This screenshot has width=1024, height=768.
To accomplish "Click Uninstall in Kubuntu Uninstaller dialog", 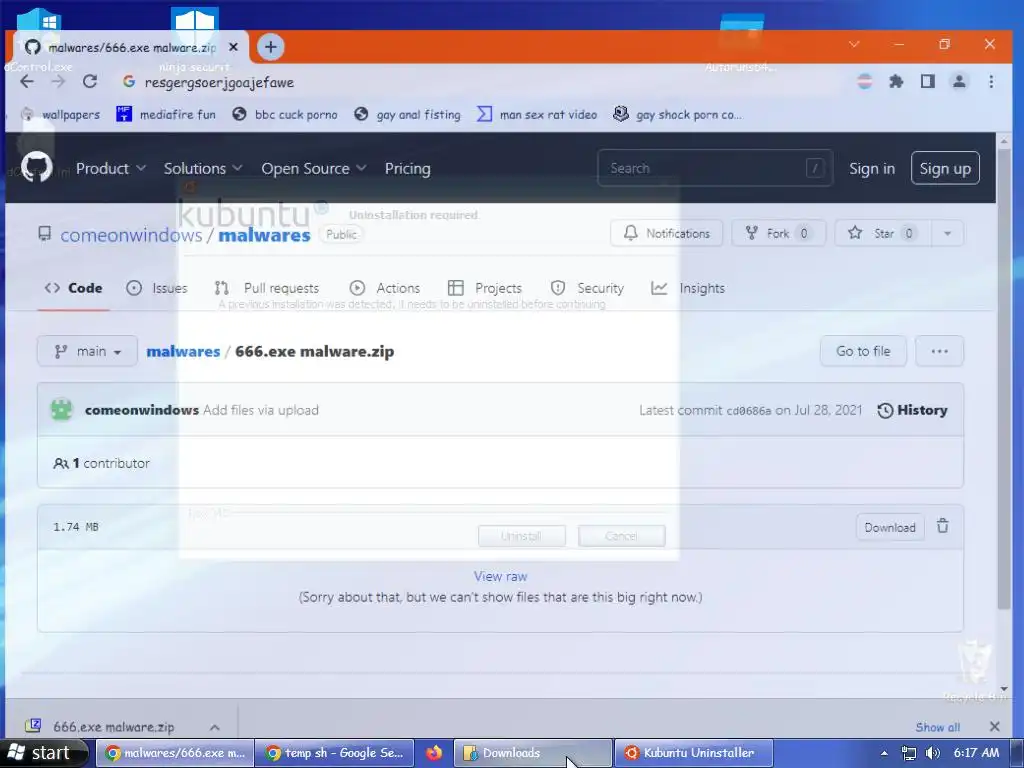I will pos(522,536).
